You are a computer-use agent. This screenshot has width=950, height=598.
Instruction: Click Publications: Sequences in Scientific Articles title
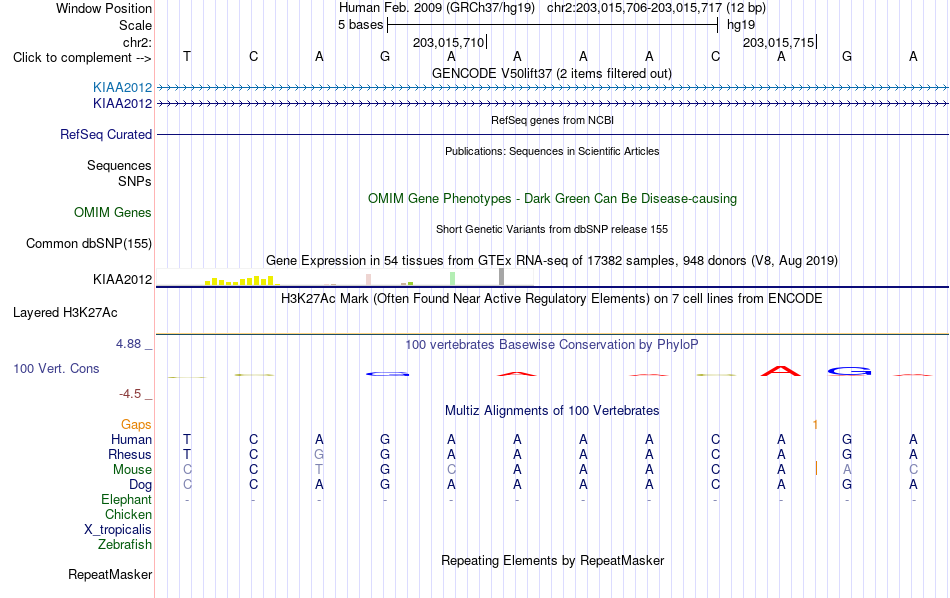point(552,151)
